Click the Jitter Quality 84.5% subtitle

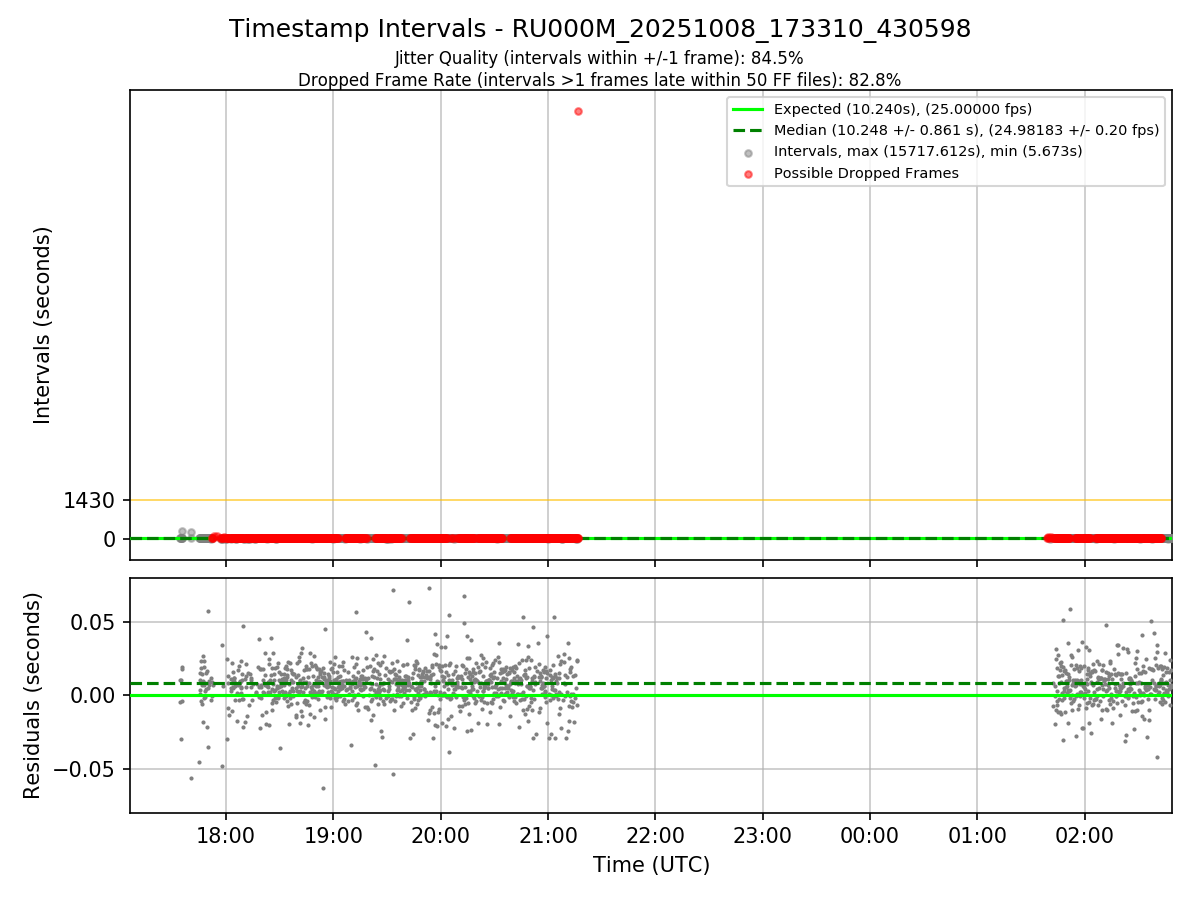(600, 58)
